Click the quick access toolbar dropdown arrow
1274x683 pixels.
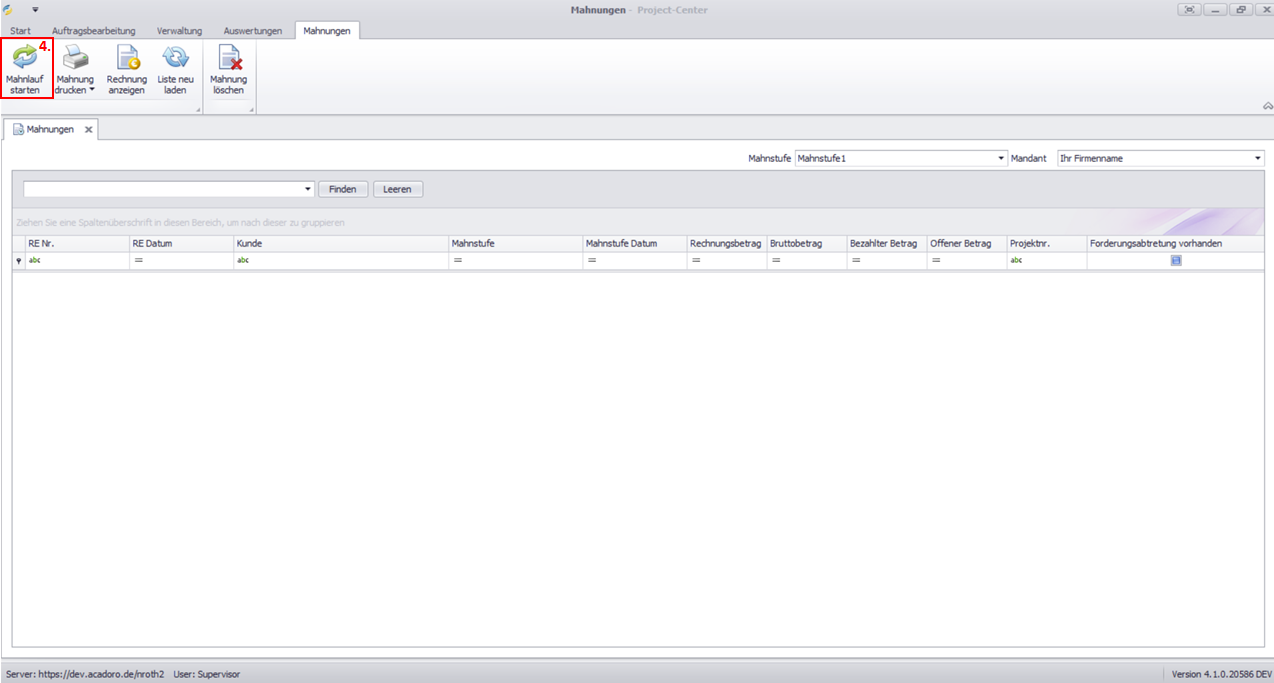pyautogui.click(x=35, y=9)
